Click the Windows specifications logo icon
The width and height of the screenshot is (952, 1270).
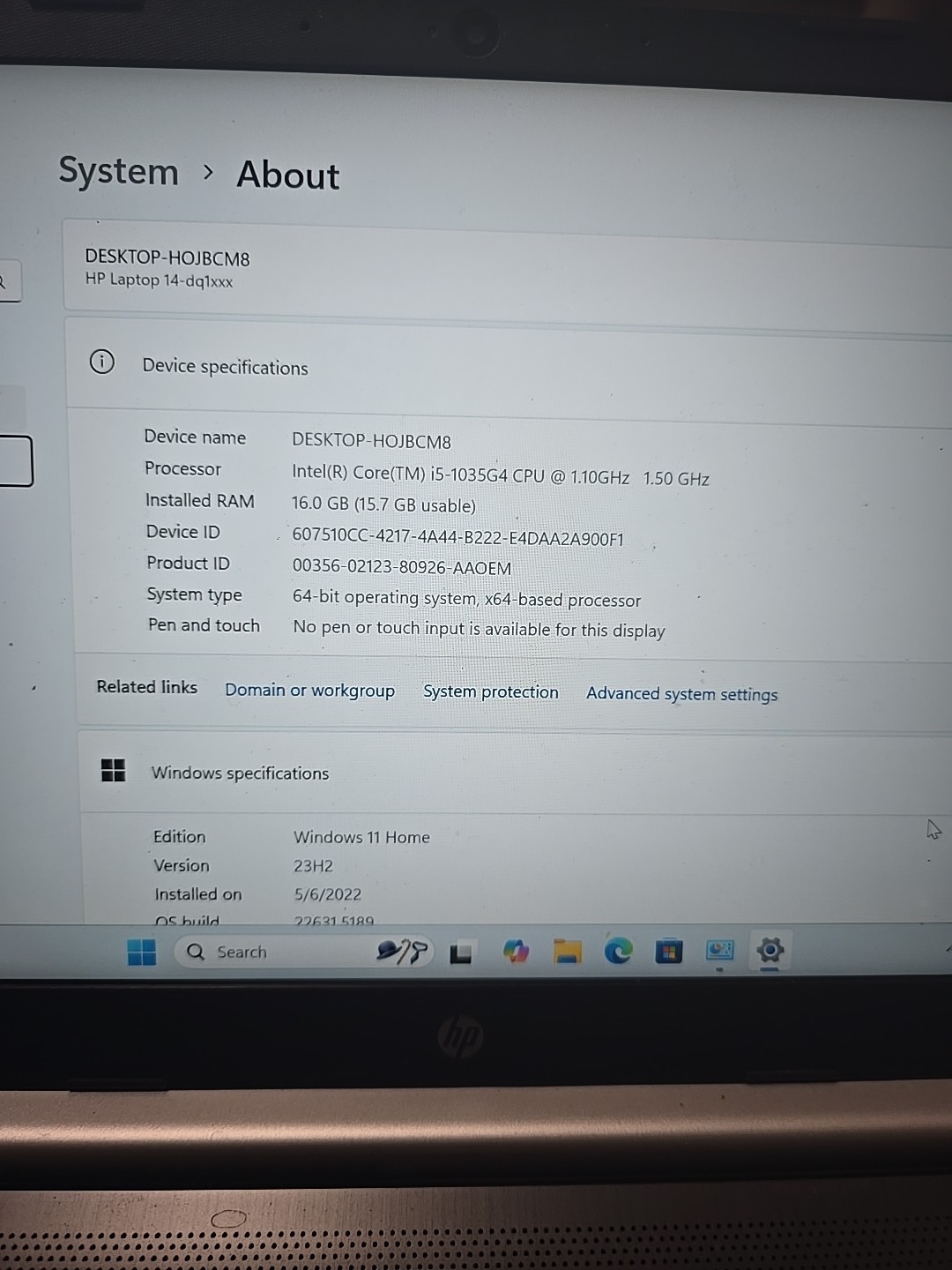tap(113, 770)
